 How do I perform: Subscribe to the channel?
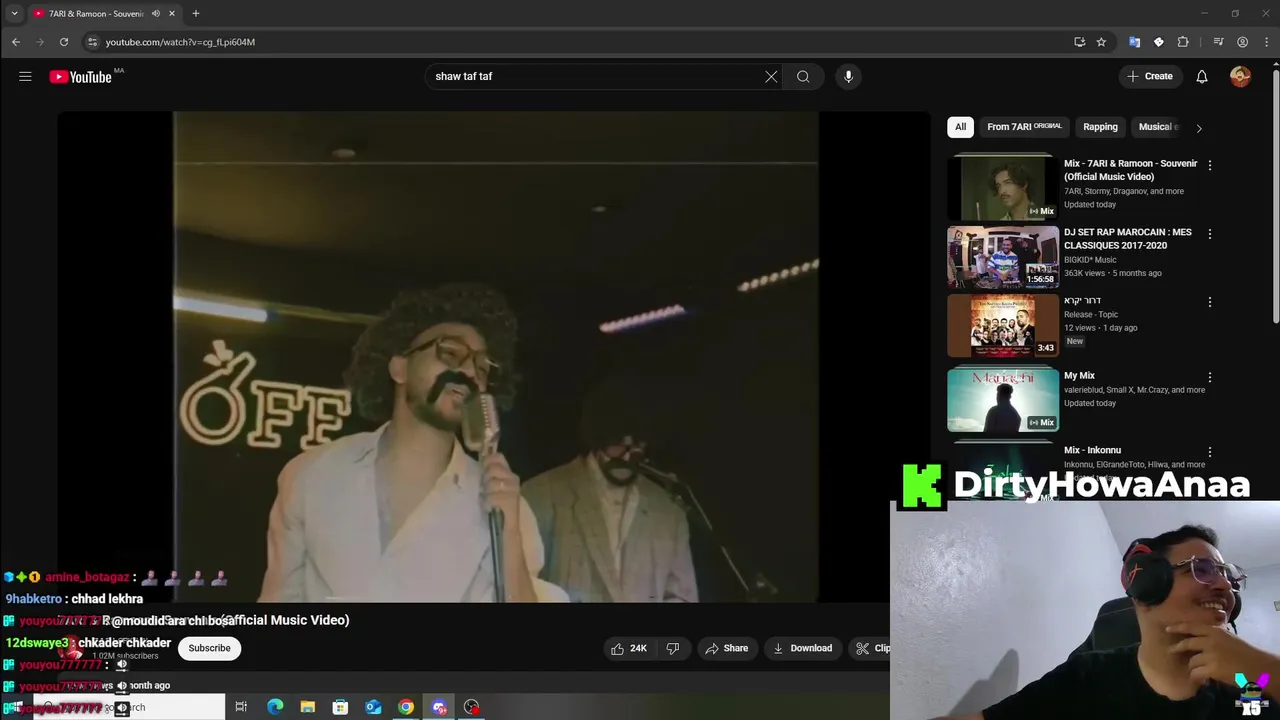click(209, 648)
